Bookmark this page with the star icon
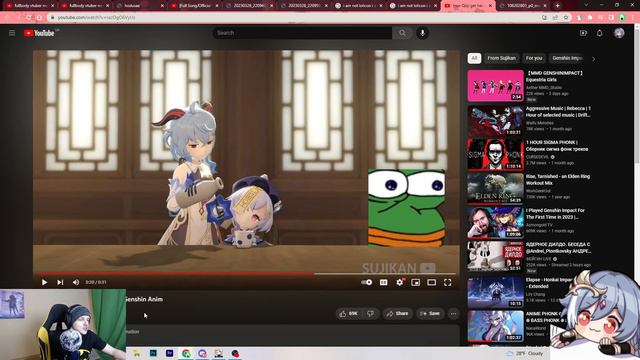Screen dimensions: 640x360 (x=566, y=18)
